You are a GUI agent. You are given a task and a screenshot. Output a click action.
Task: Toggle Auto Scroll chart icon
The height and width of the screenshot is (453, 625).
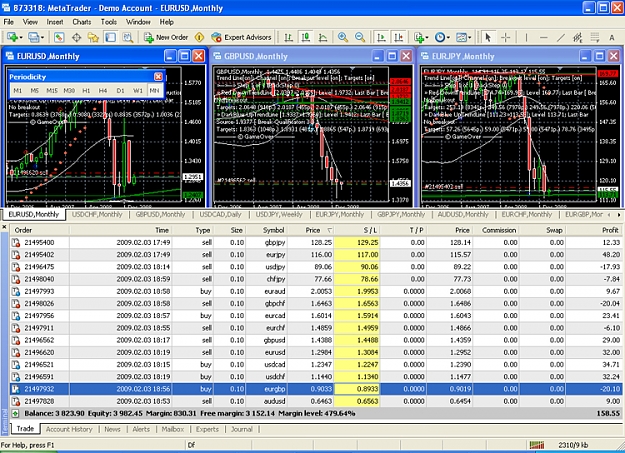(x=381, y=37)
